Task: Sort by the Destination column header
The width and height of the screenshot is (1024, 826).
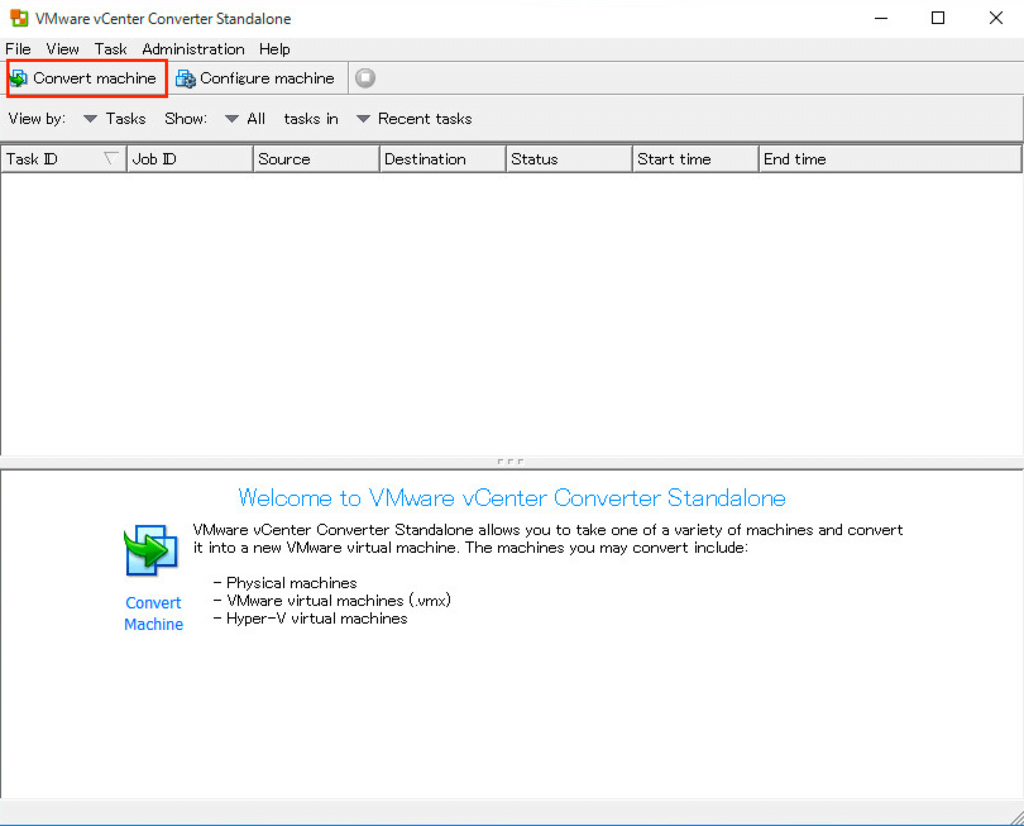Action: coord(443,159)
